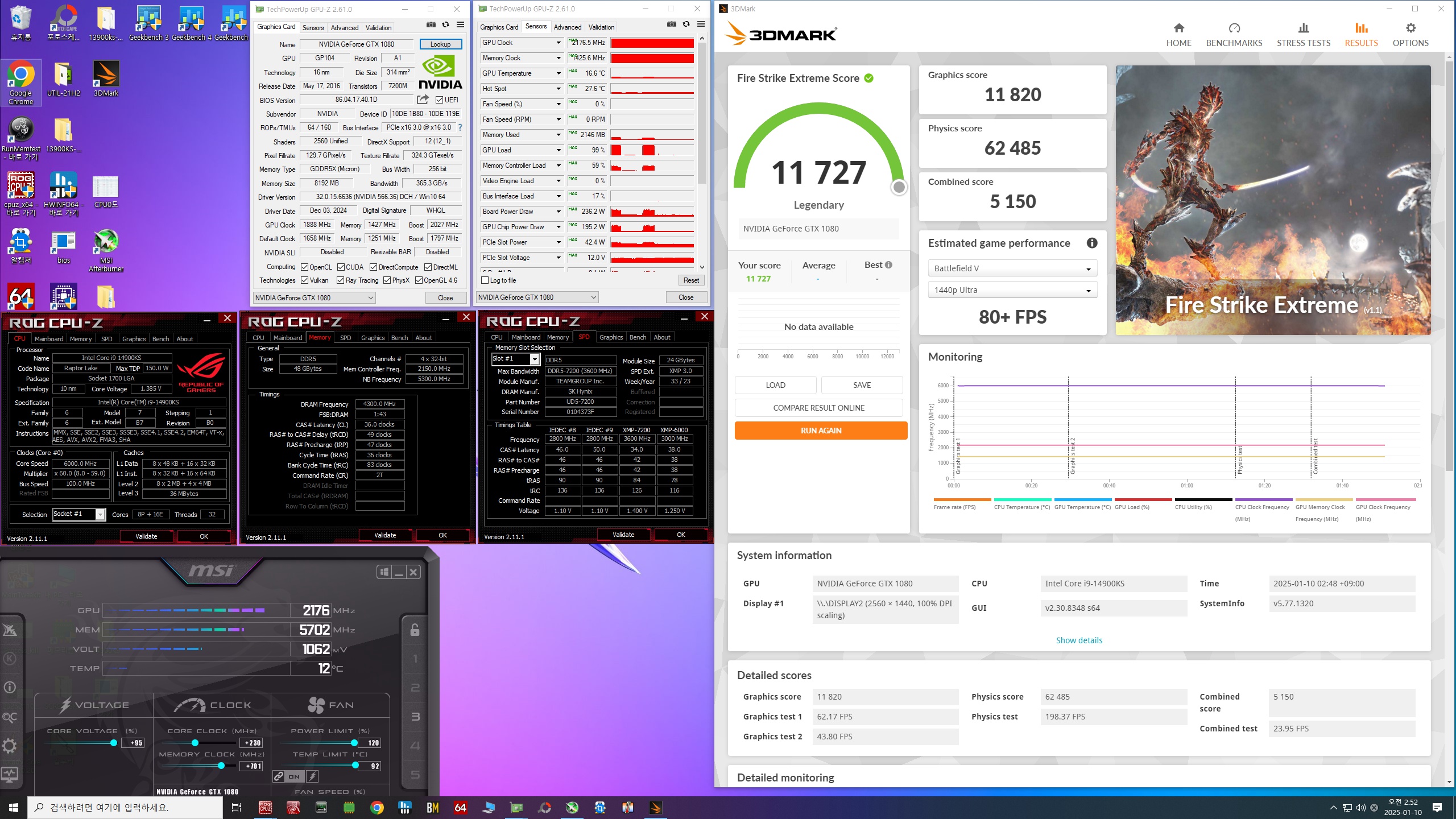Open GPU selector dropdown in GPU-Z Graphics Card window

click(314, 297)
